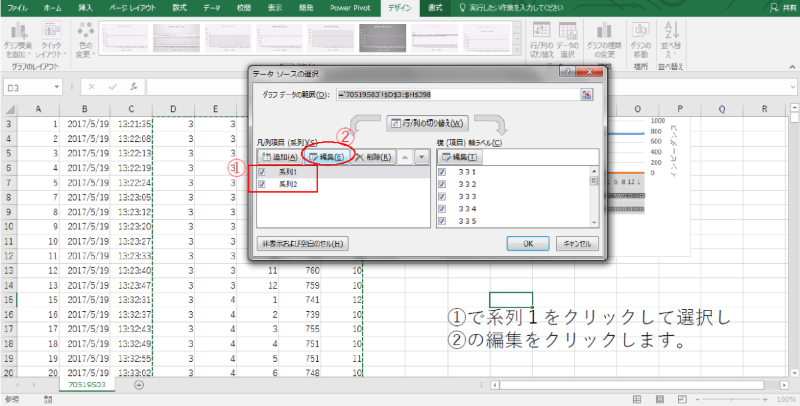Toggle the 系列2 checkbox
The height and width of the screenshot is (406, 800).
coord(262,185)
